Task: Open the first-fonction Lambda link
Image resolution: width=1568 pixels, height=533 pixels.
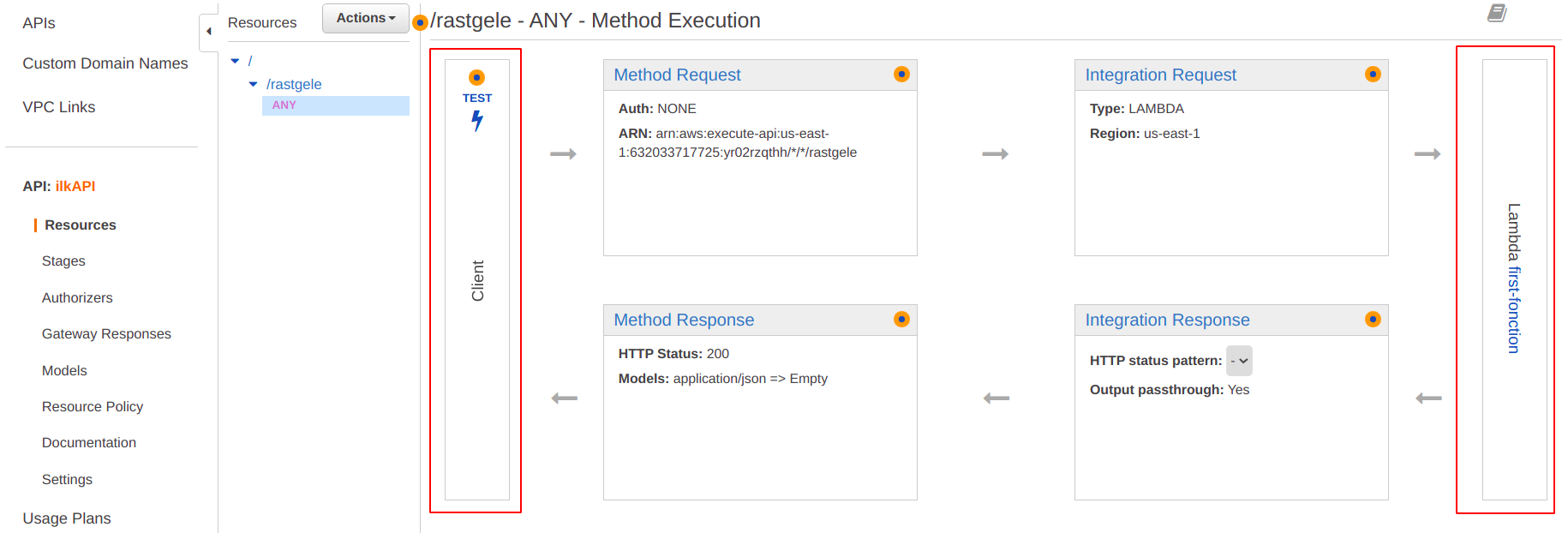Action: [1514, 309]
